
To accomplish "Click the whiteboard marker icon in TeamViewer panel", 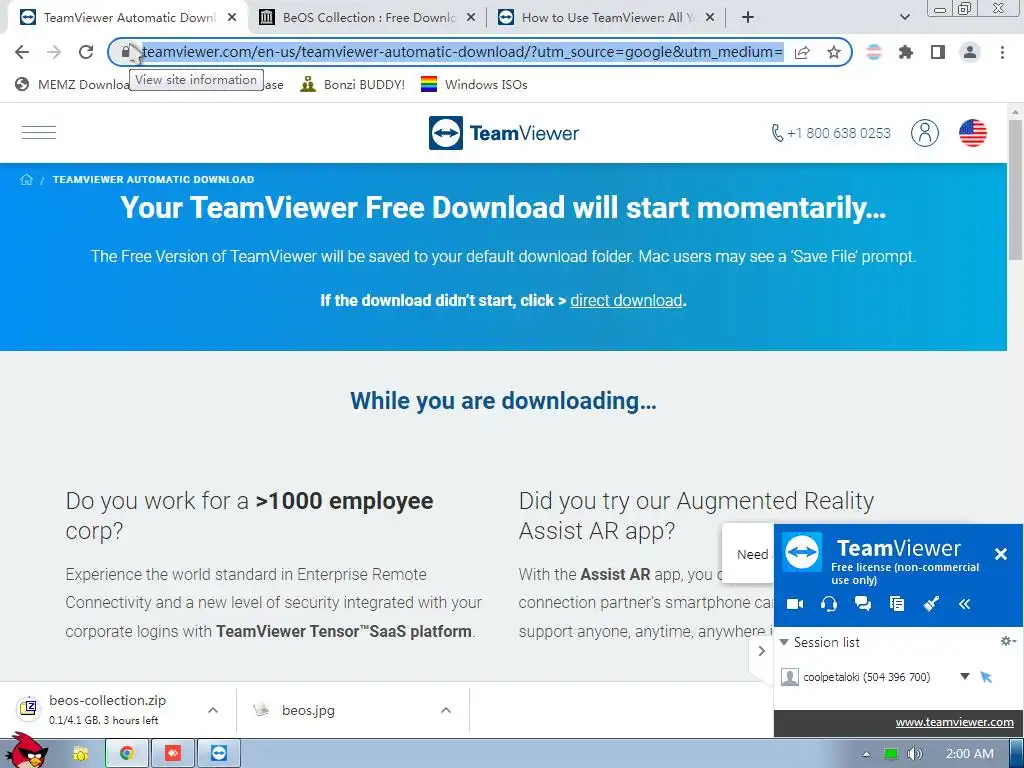I will tap(931, 604).
